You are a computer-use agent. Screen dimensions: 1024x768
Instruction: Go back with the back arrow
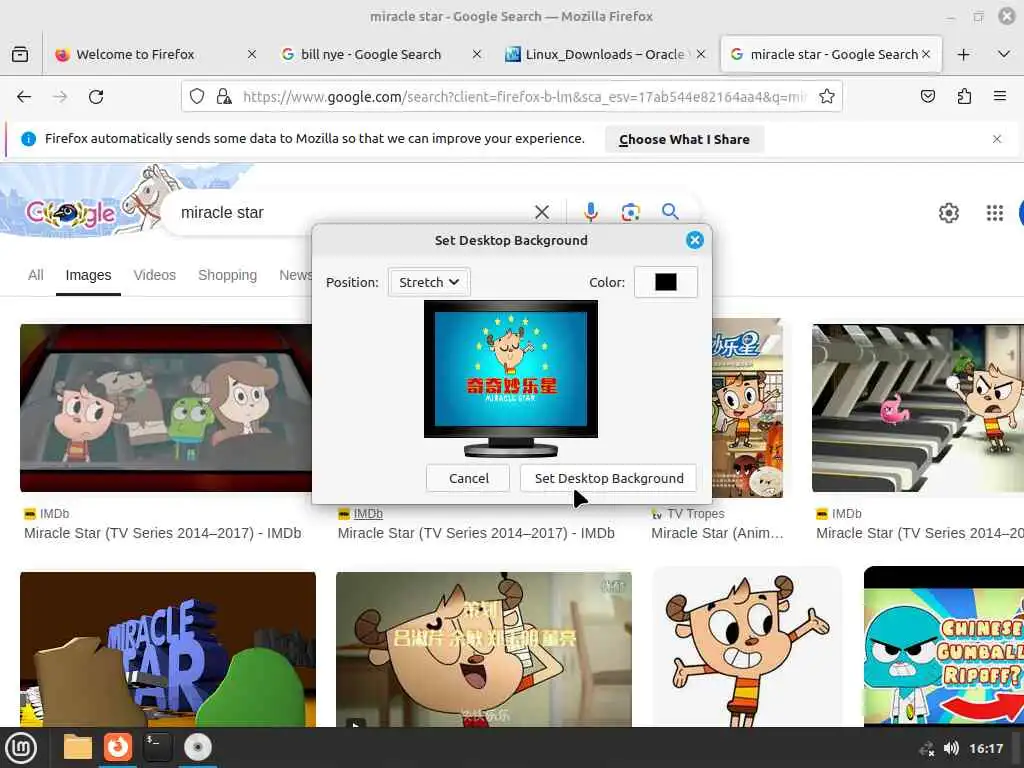click(x=24, y=97)
